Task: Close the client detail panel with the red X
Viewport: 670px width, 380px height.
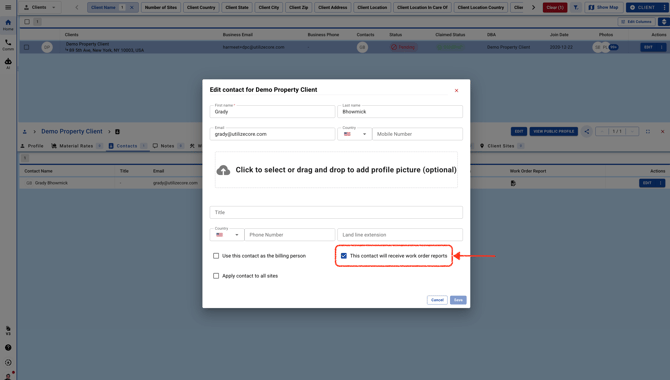Action: [662, 132]
